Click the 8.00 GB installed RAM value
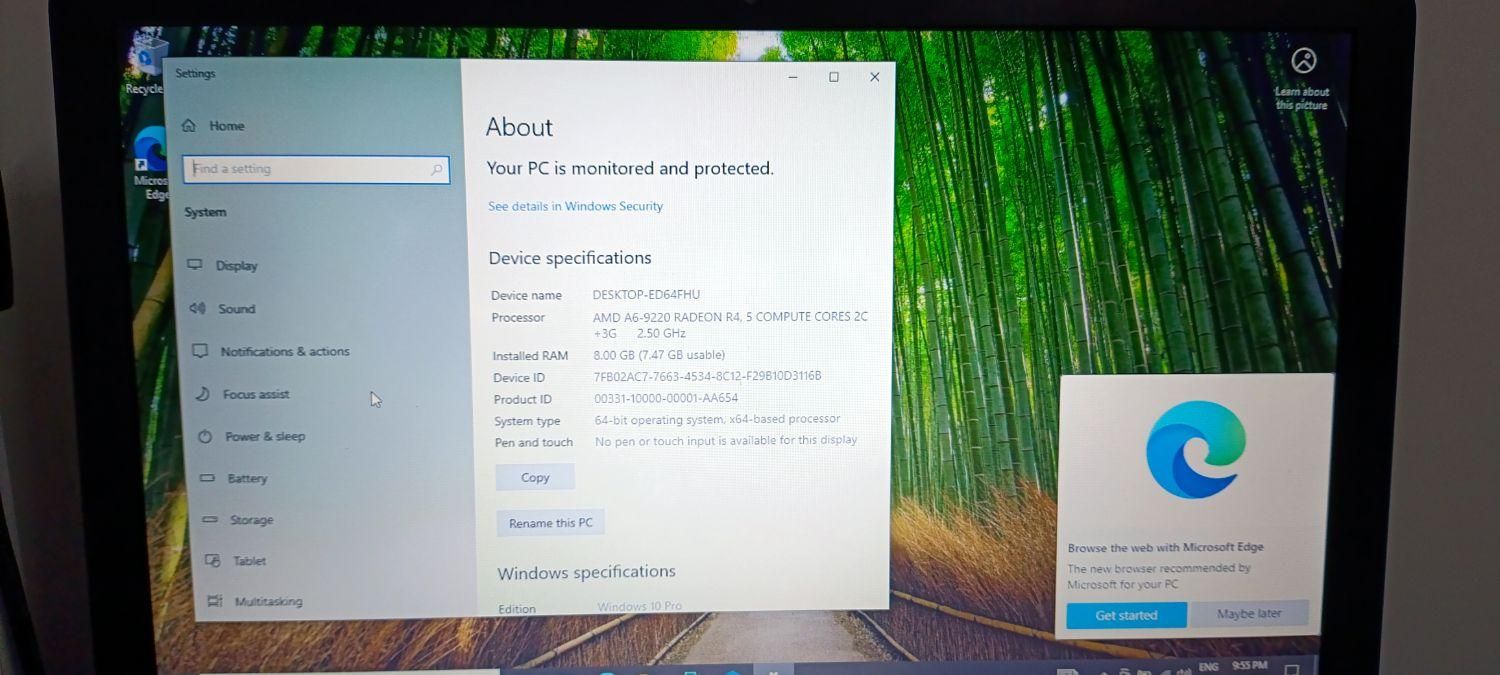This screenshot has width=1500, height=675. [659, 355]
